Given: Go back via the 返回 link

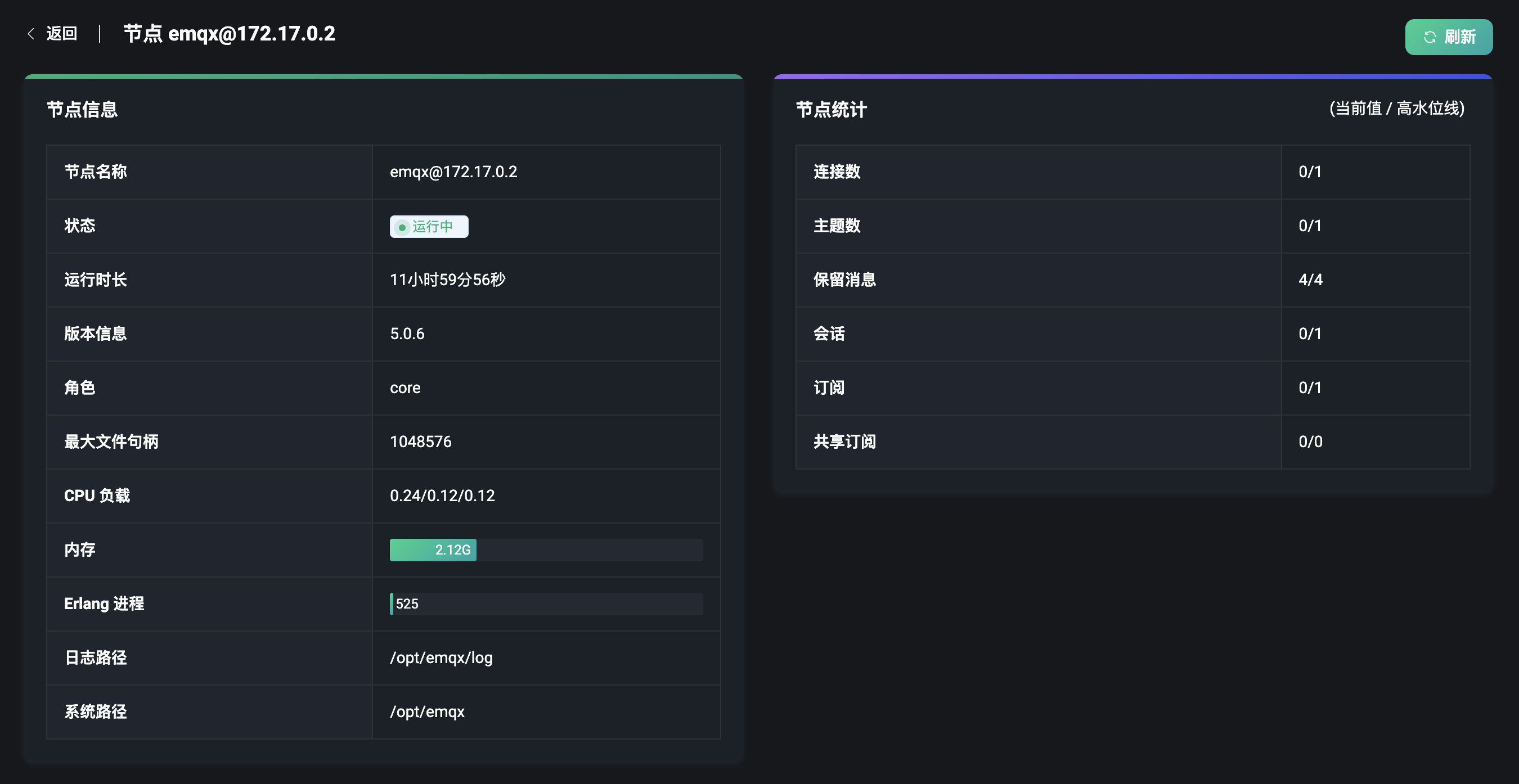Looking at the screenshot, I should click(61, 34).
